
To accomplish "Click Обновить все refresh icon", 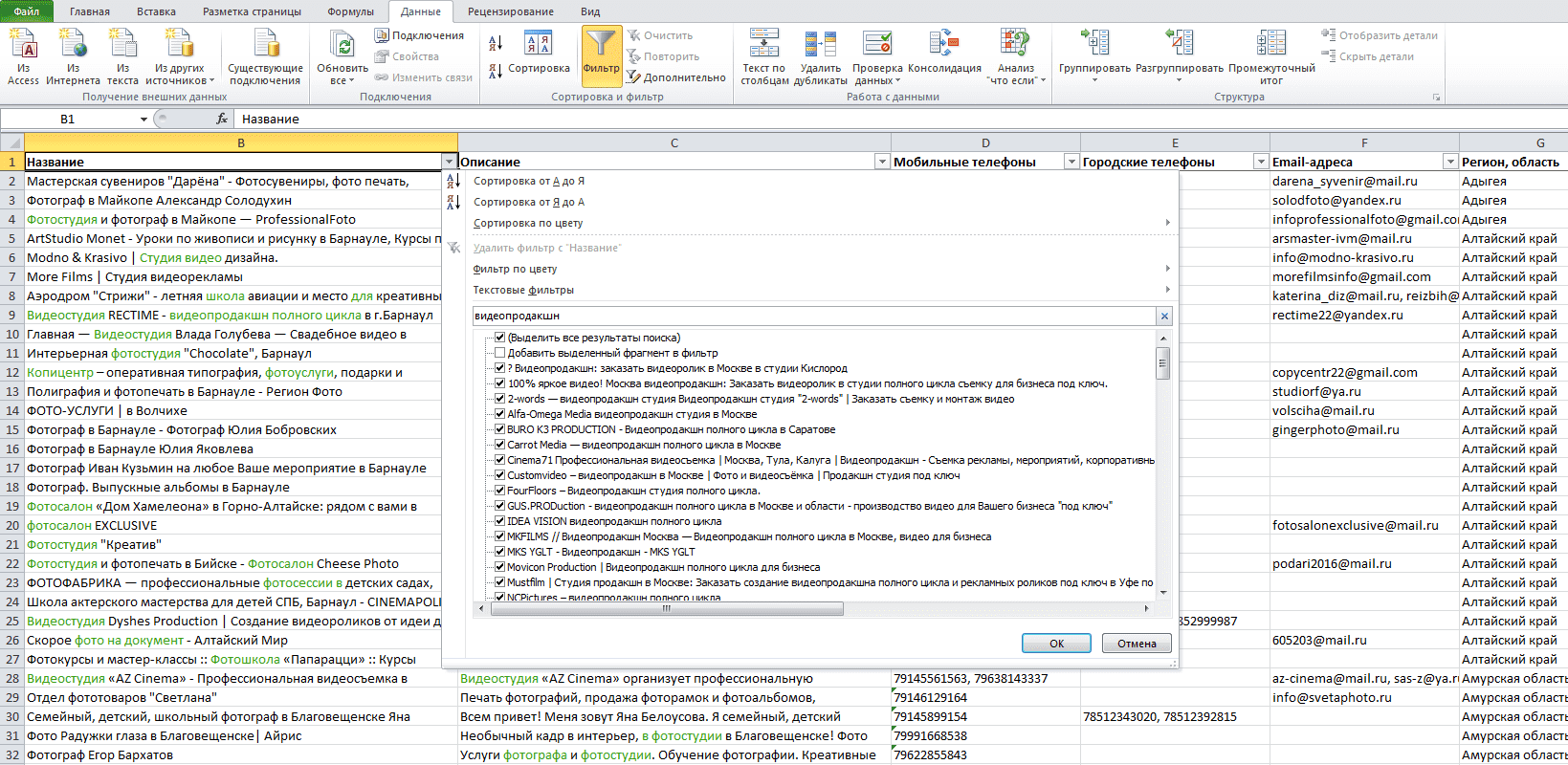I will pos(342,44).
